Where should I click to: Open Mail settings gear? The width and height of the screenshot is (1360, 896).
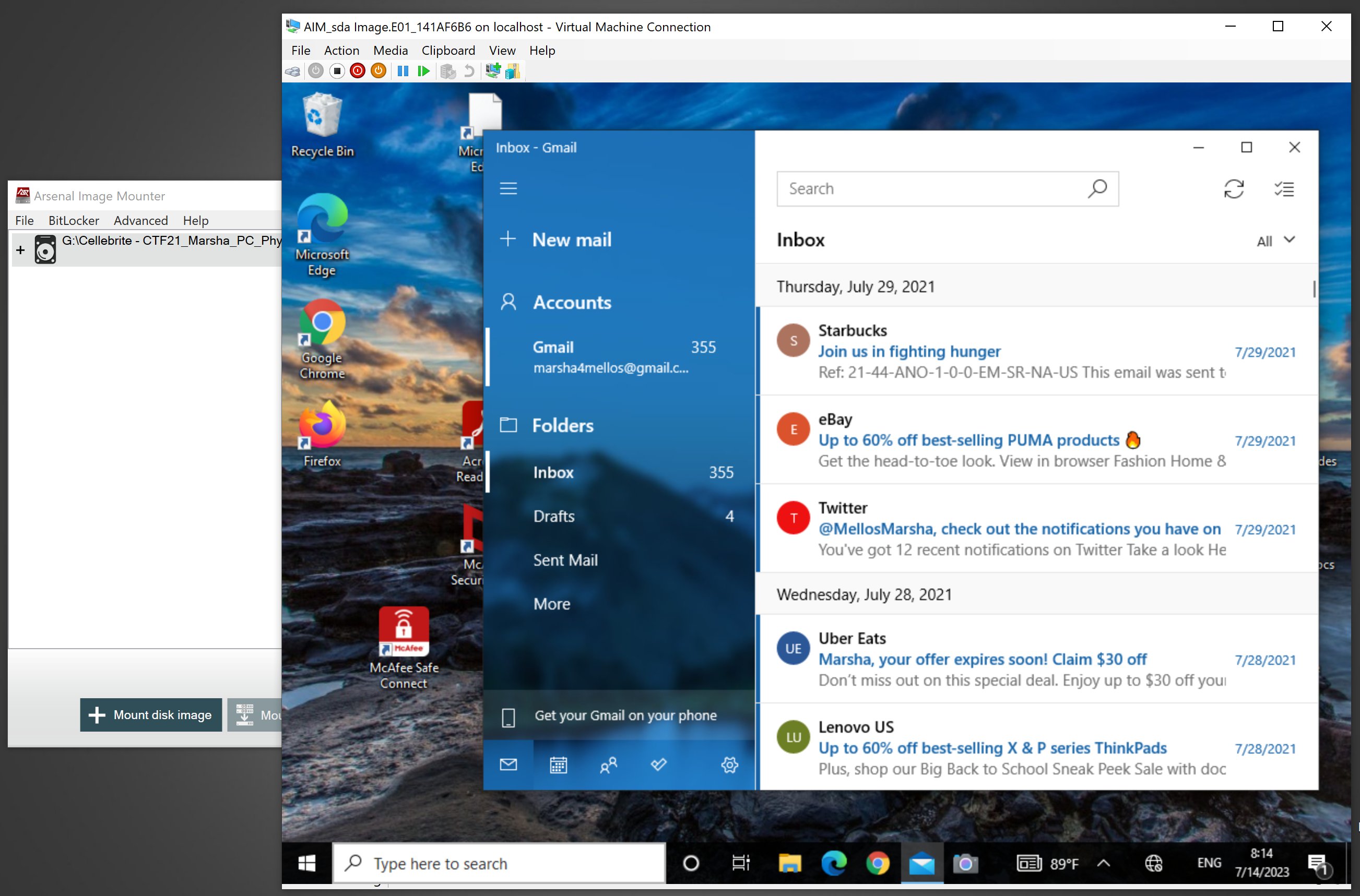(x=729, y=764)
